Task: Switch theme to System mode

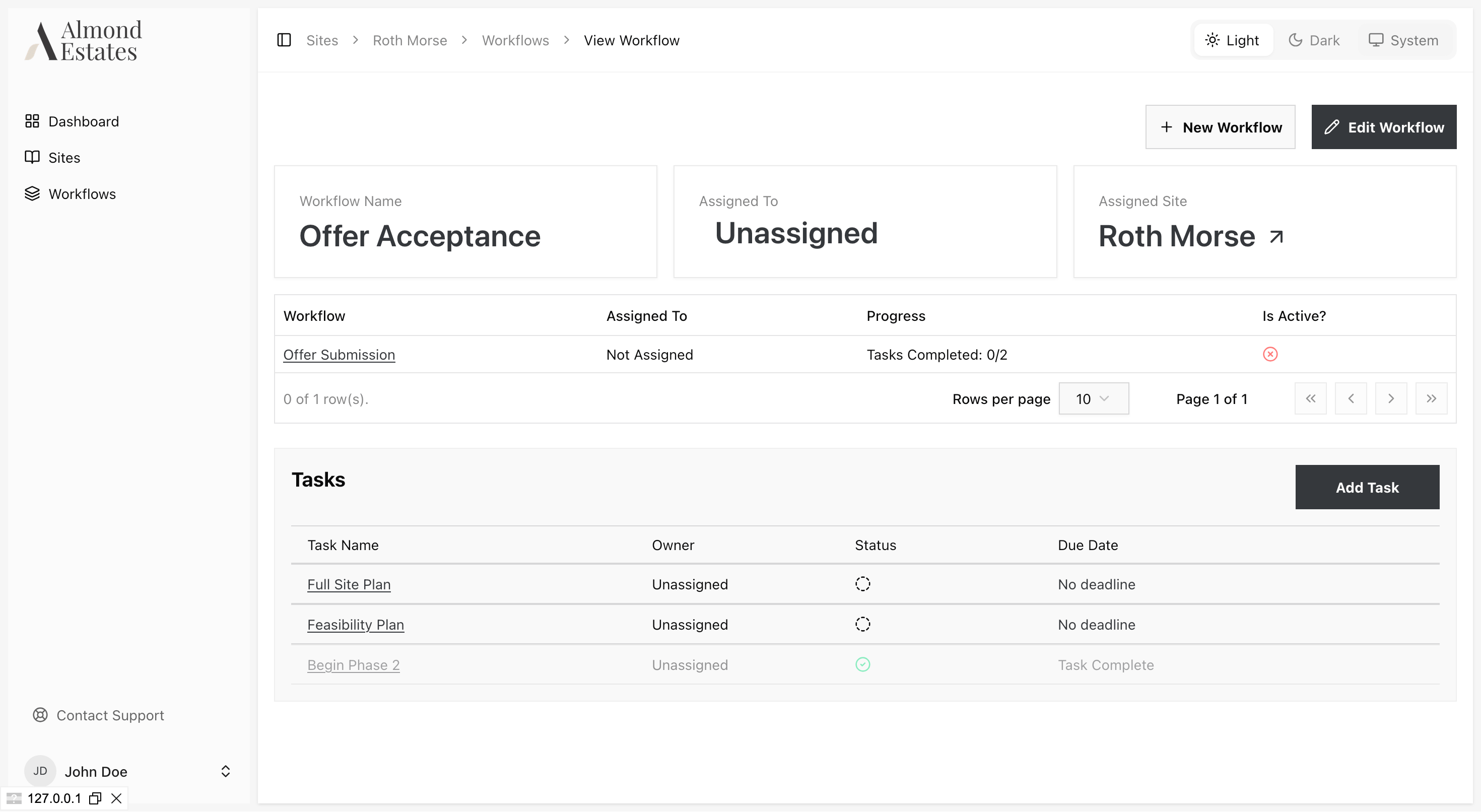Action: coord(1403,40)
